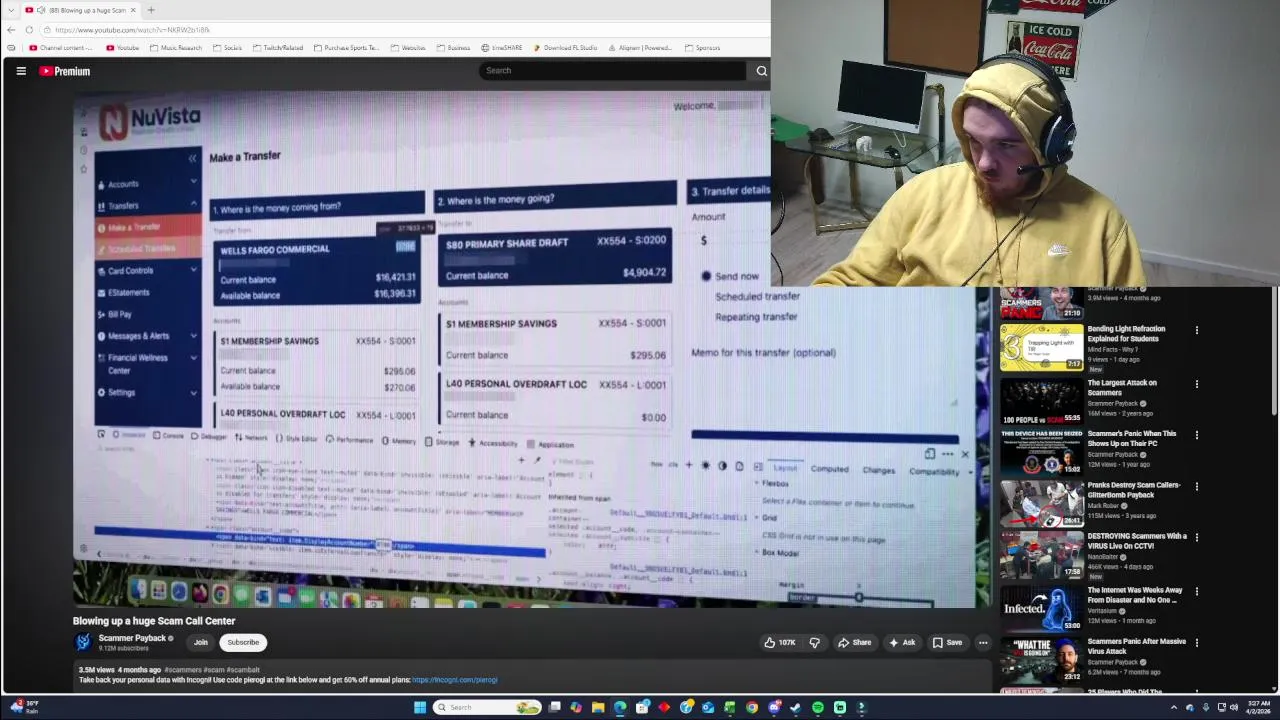Open the Music Research bookmarks folder
The image size is (1280, 720).
pyautogui.click(x=176, y=48)
